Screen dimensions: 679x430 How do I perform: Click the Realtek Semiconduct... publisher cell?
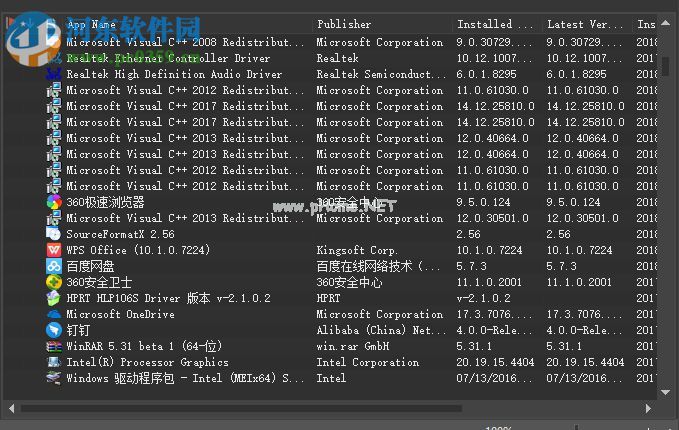pyautogui.click(x=381, y=74)
